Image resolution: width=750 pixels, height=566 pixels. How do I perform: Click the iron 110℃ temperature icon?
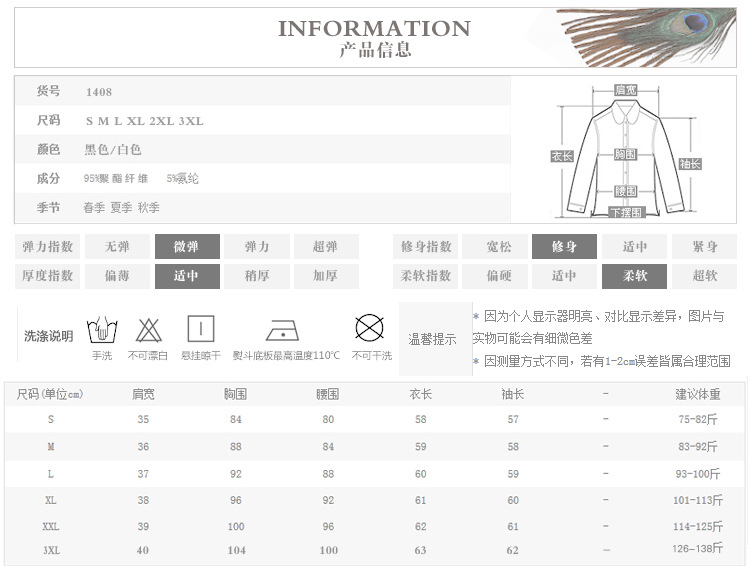pos(282,330)
